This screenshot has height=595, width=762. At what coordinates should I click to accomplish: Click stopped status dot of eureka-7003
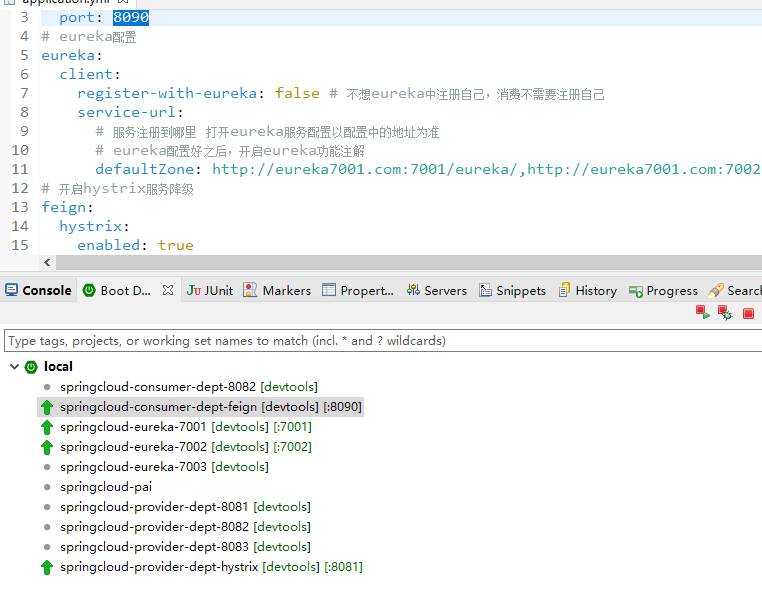point(47,467)
